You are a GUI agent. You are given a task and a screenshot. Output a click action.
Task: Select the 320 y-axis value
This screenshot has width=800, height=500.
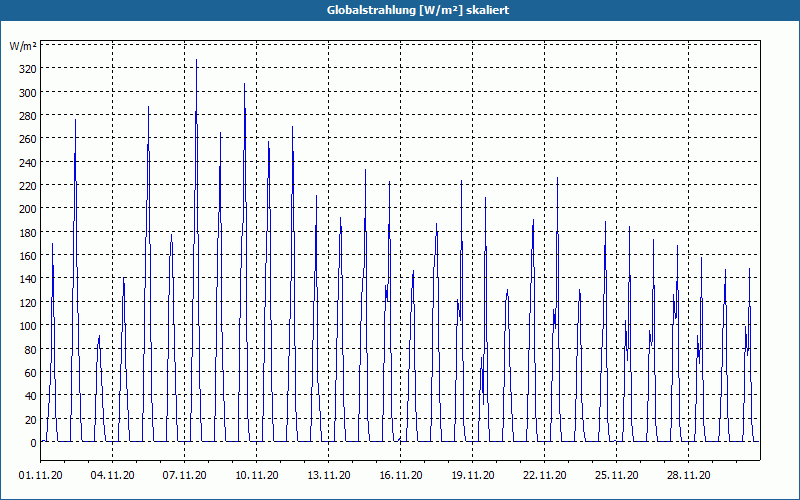28,69
